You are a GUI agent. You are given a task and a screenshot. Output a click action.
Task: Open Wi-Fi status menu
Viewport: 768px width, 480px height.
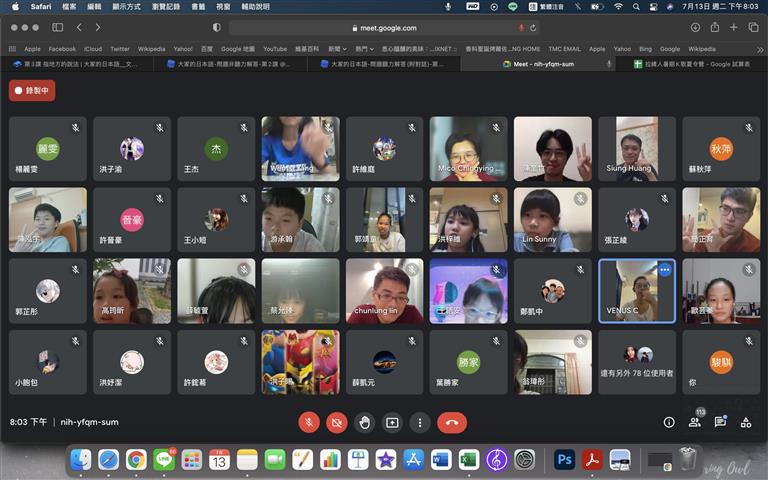618,6
